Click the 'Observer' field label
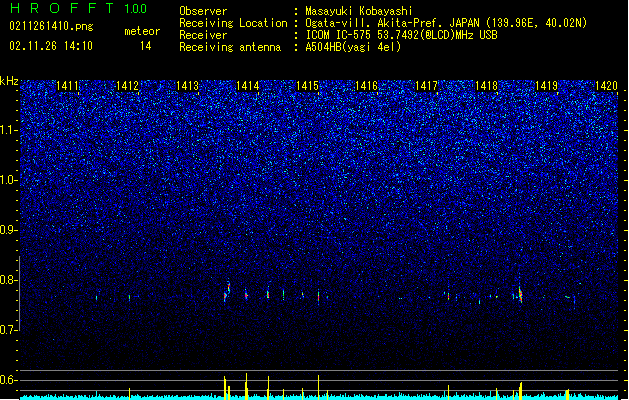Viewport: 629px width, 400px height. pyautogui.click(x=203, y=11)
